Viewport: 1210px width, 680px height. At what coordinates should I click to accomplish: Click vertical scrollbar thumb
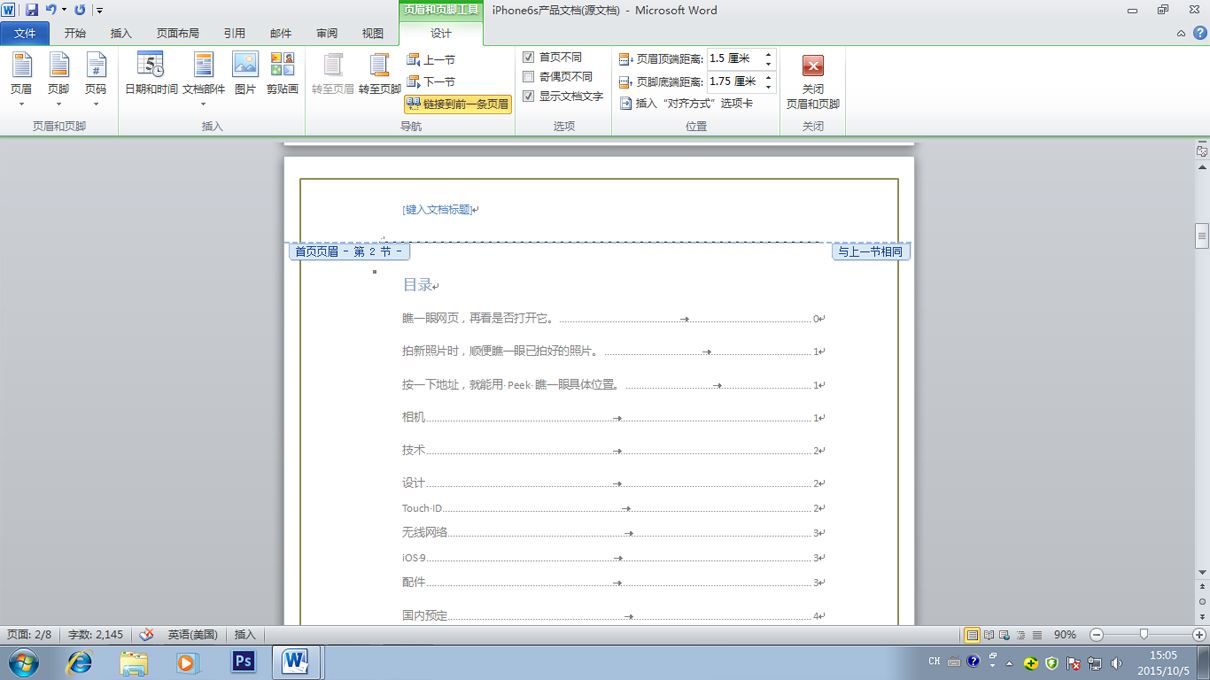pos(1202,236)
